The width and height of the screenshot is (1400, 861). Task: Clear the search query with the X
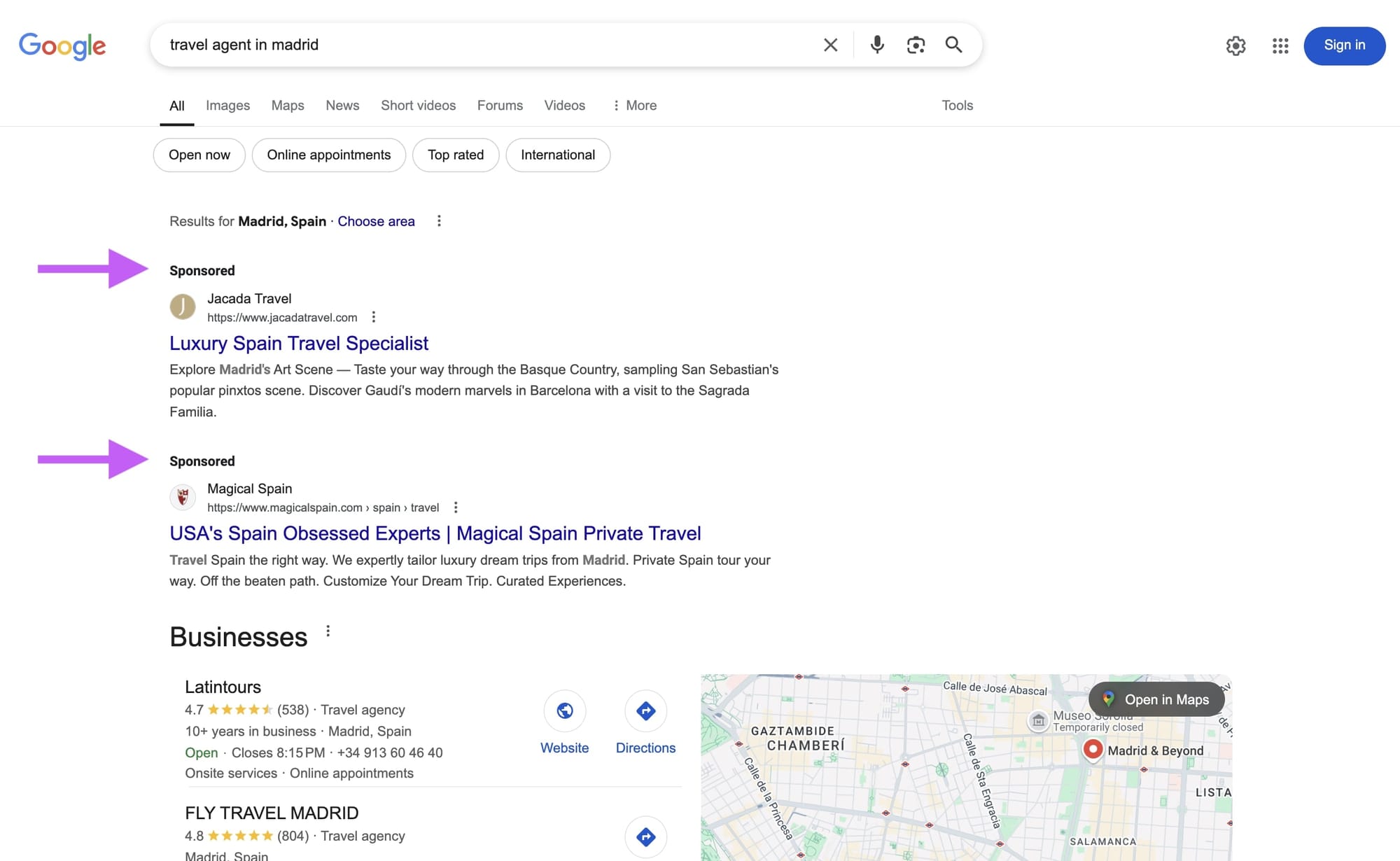coord(830,45)
